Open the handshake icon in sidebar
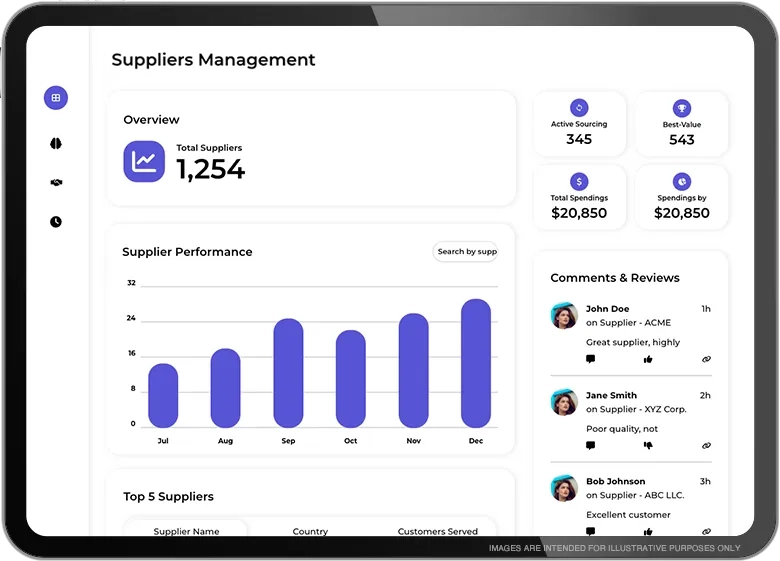Screen dimensions: 780x561 [x=56, y=183]
